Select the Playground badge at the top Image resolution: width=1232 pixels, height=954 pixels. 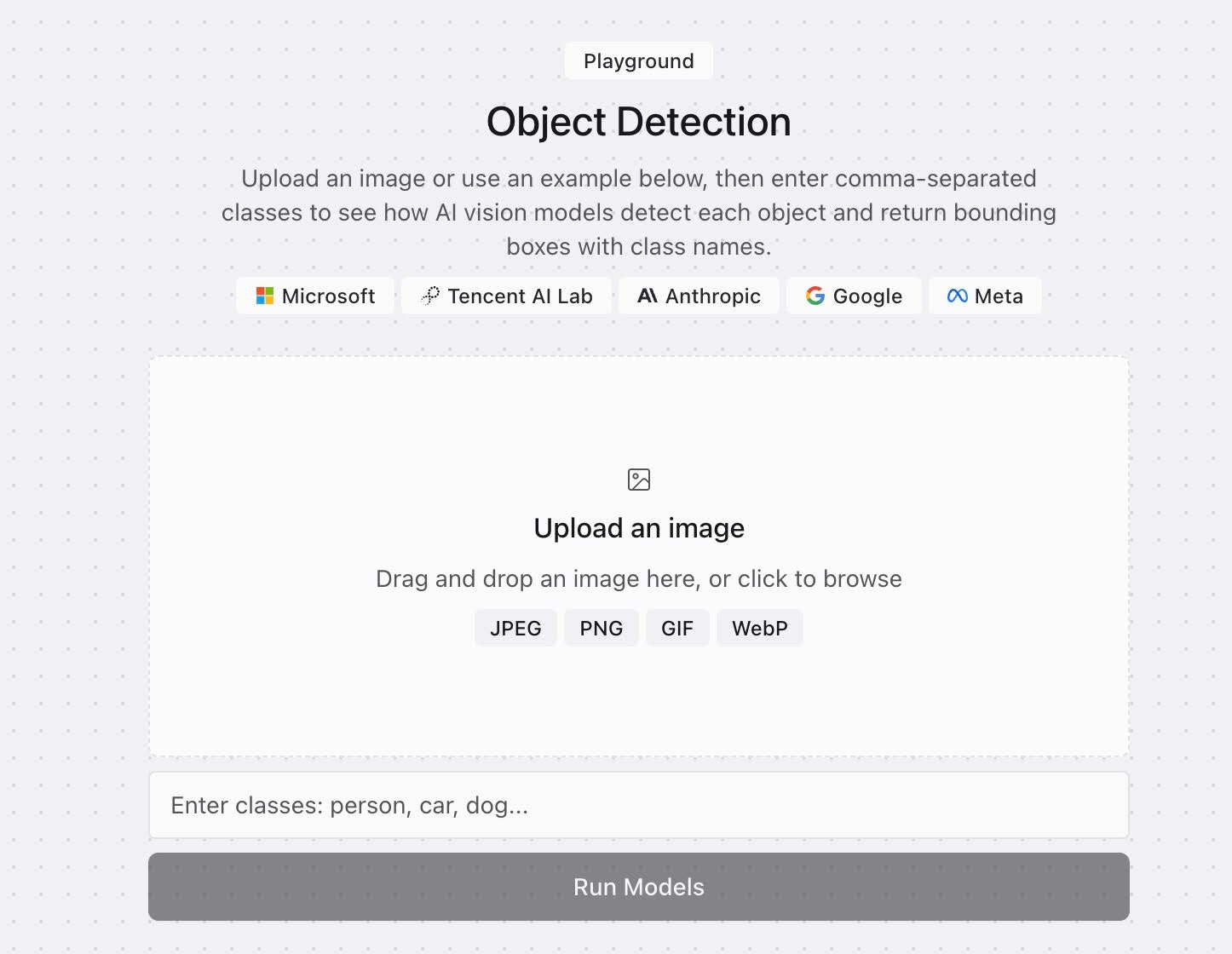click(639, 61)
